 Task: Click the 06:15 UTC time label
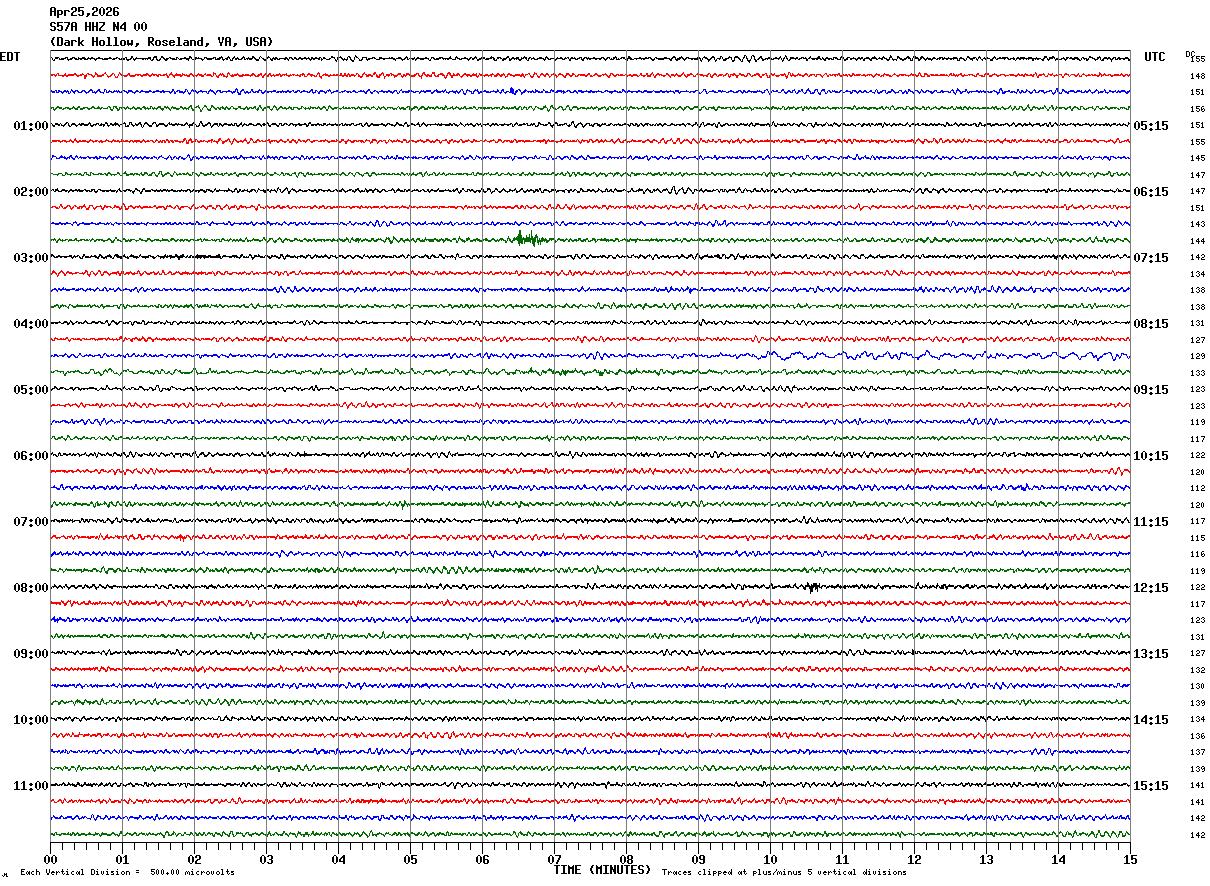tap(1151, 192)
